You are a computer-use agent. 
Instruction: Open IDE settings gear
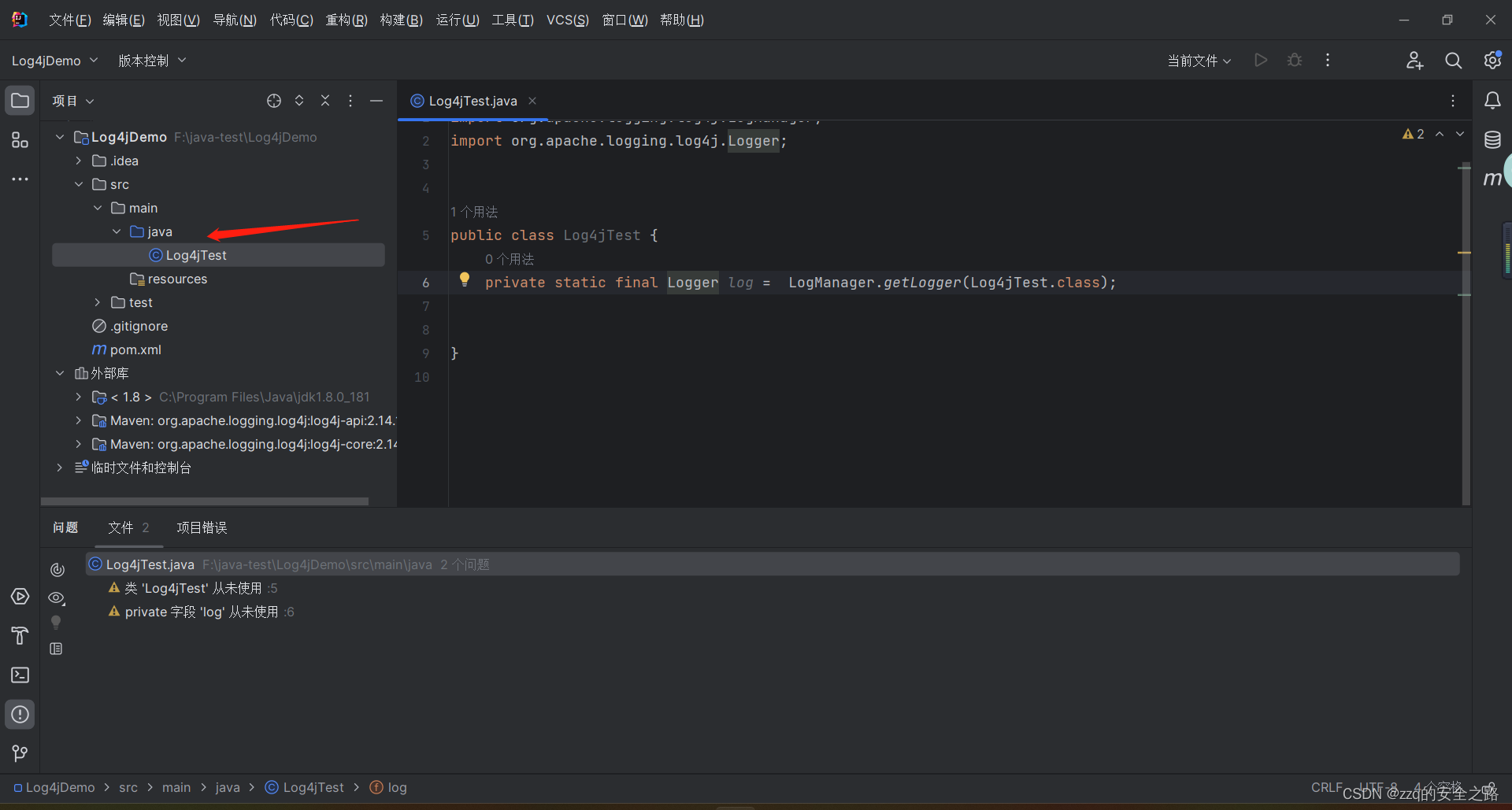(x=1492, y=61)
